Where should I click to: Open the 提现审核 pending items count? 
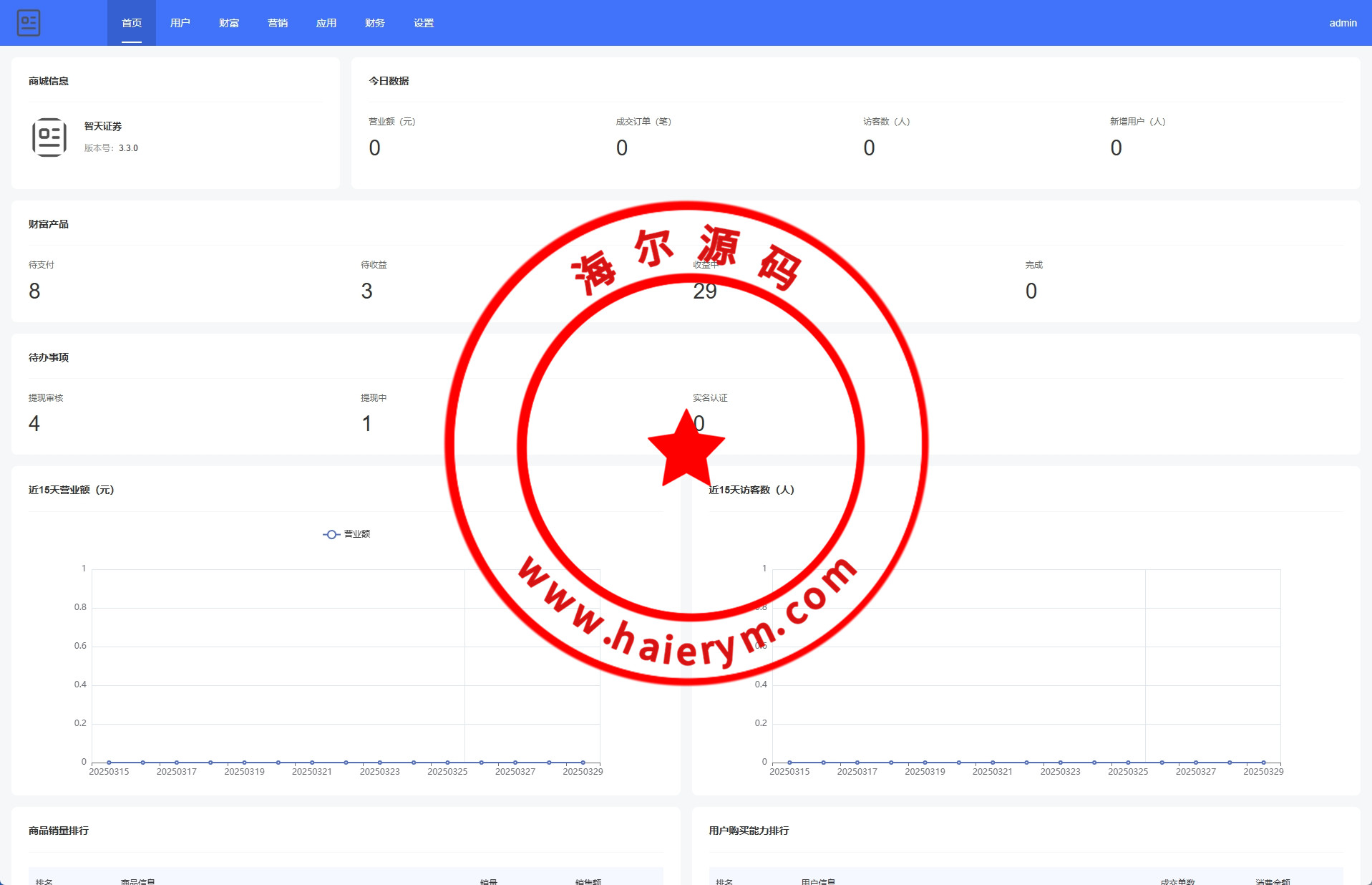tap(34, 424)
